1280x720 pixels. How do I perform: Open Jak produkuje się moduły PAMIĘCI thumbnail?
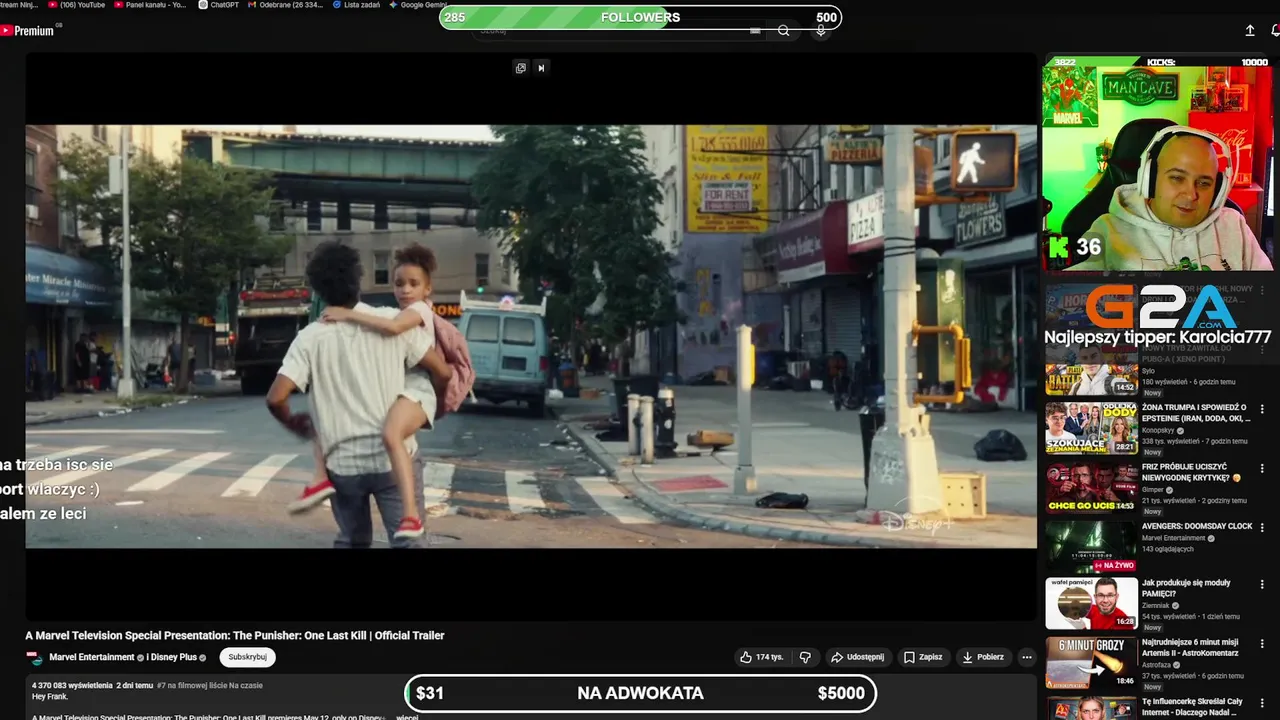click(1091, 603)
